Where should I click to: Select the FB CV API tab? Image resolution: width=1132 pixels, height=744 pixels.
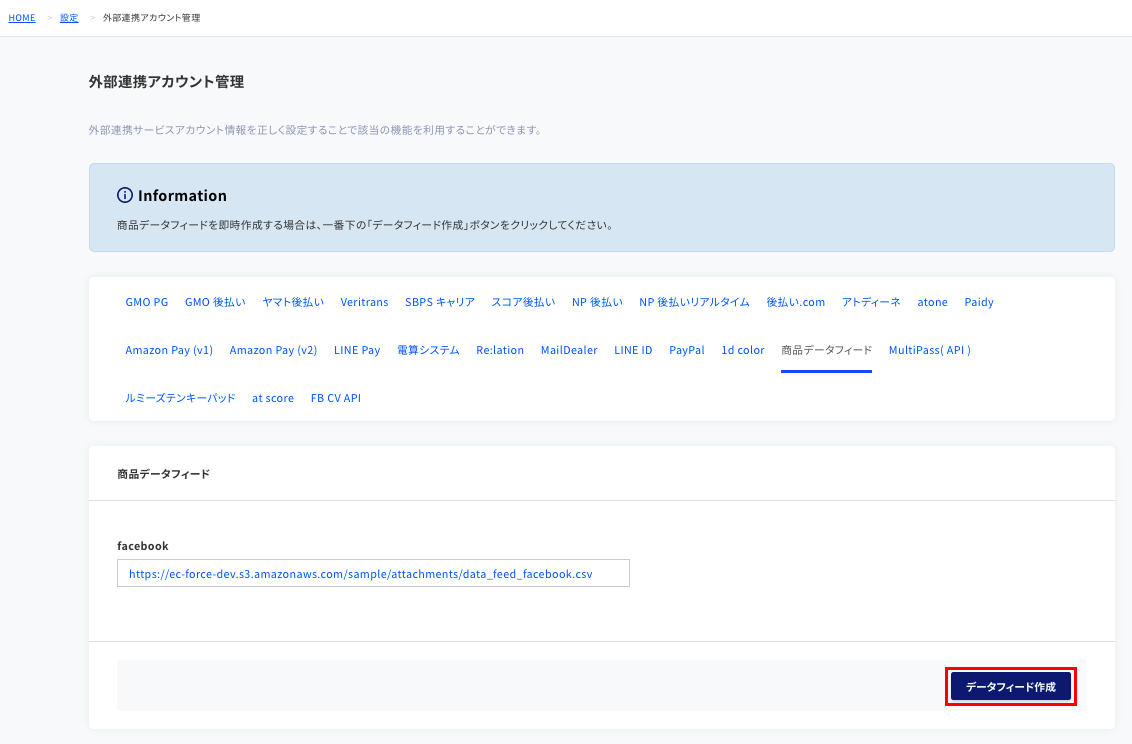336,398
